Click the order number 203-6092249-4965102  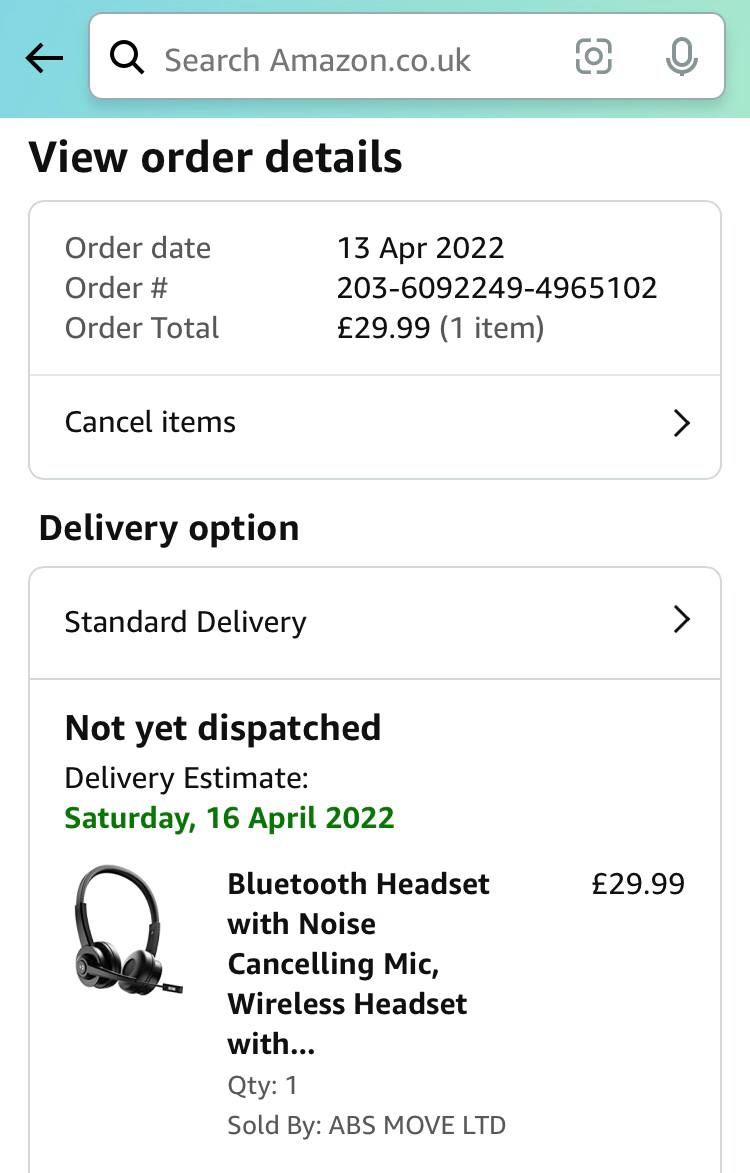pos(497,288)
